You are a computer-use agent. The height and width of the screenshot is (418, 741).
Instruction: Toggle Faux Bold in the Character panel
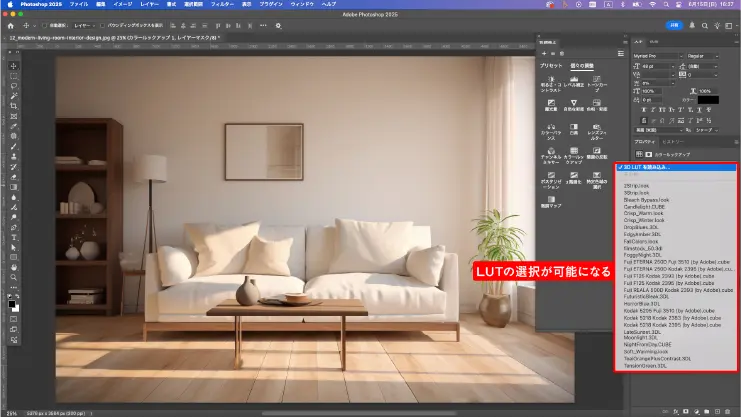[x=644, y=110]
